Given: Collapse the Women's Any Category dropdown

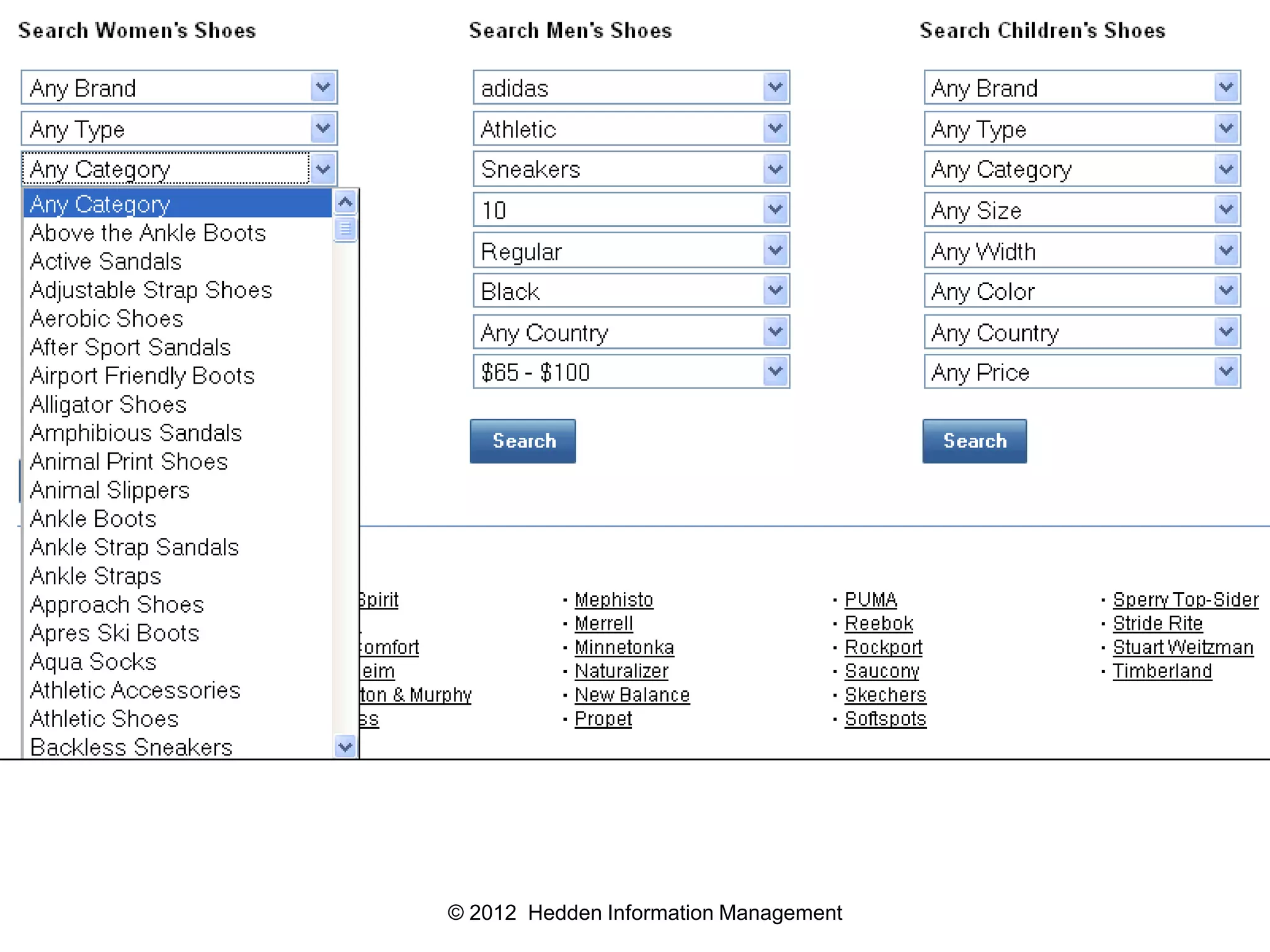Looking at the screenshot, I should coord(179,169).
